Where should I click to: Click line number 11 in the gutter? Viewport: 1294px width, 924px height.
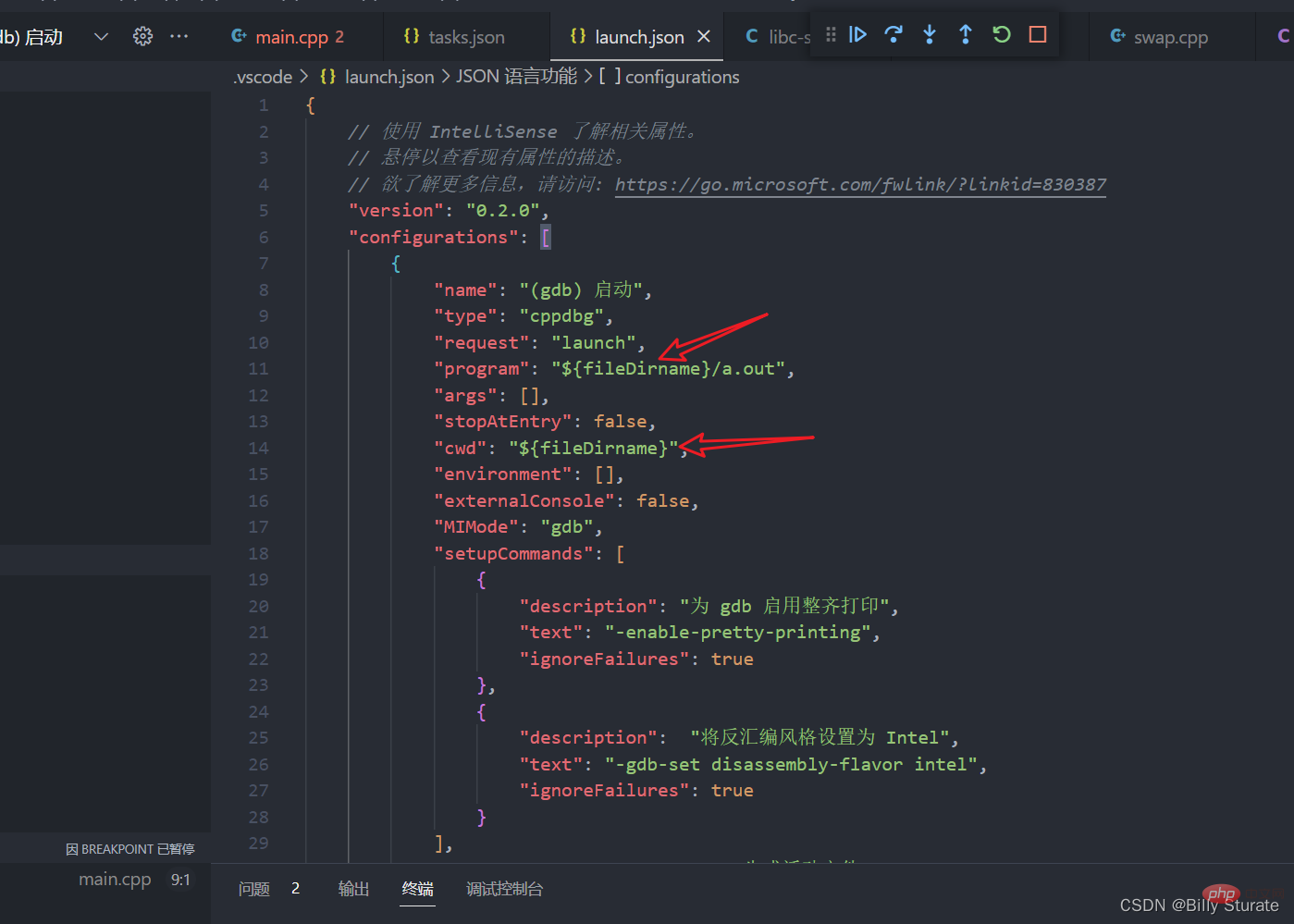pyautogui.click(x=258, y=368)
